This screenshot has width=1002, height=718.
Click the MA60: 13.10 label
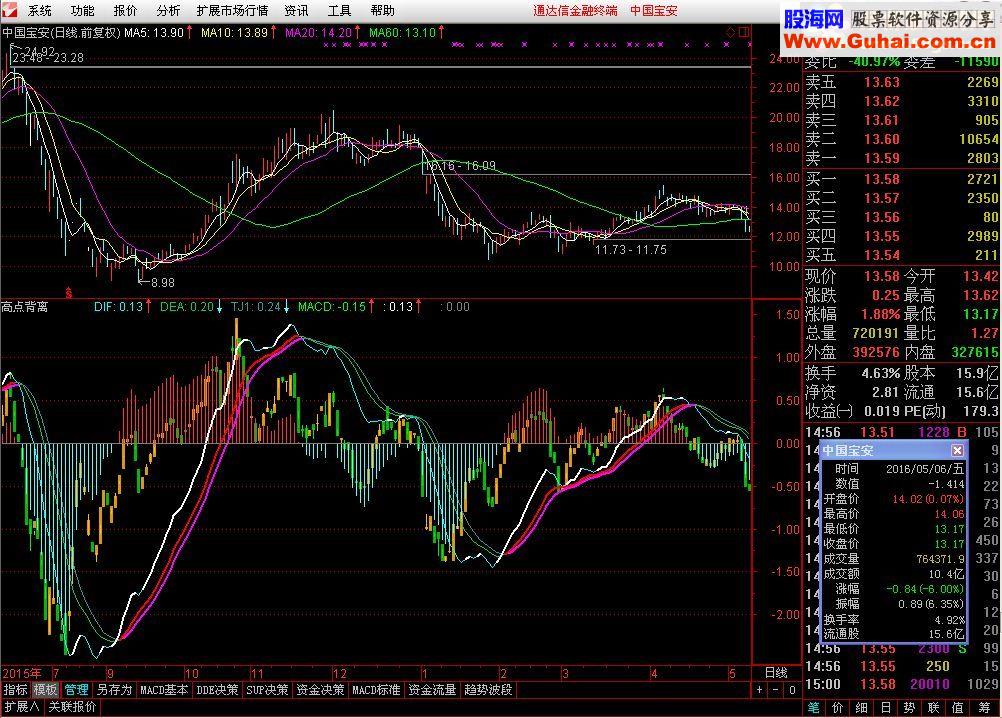click(403, 32)
